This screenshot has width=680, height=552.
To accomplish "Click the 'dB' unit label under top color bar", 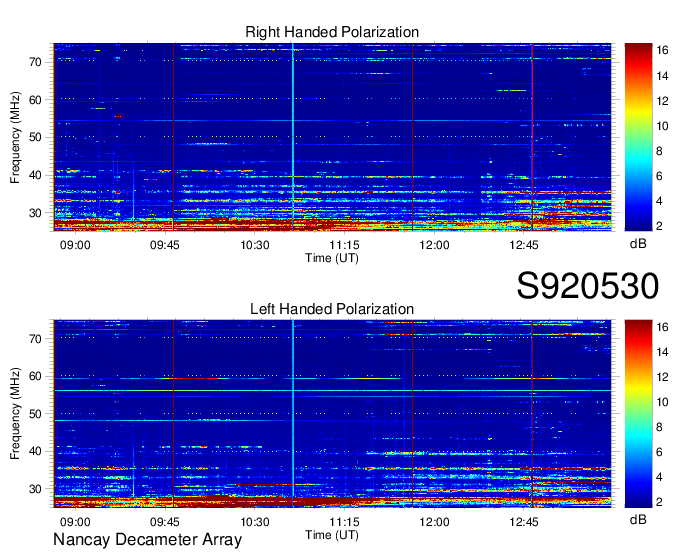I will 638,244.
